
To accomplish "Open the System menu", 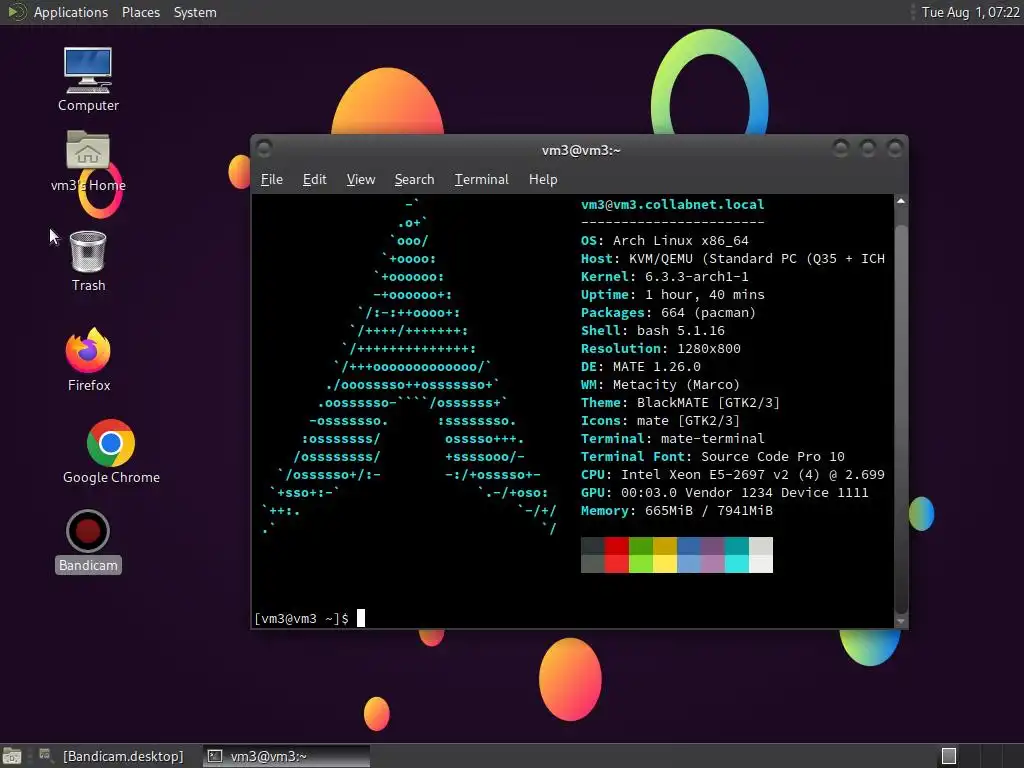I will click(195, 12).
